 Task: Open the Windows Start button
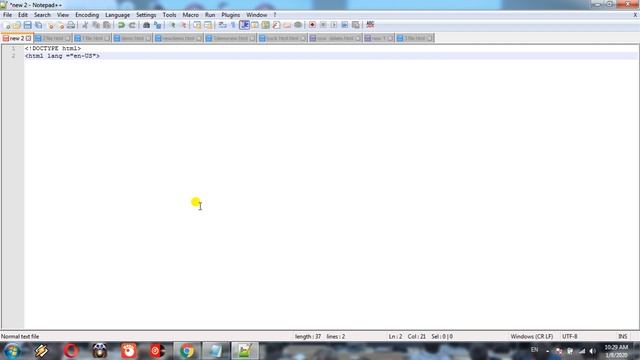[x=11, y=351]
